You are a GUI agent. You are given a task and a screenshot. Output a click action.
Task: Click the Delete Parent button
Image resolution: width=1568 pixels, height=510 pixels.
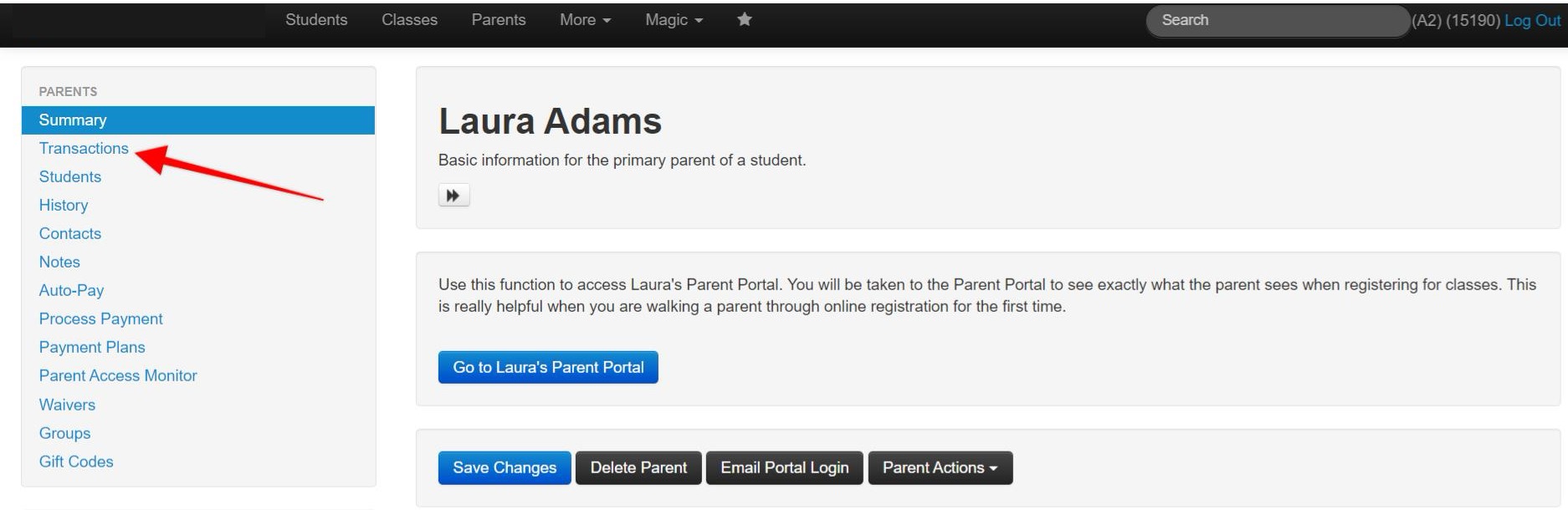coord(638,467)
